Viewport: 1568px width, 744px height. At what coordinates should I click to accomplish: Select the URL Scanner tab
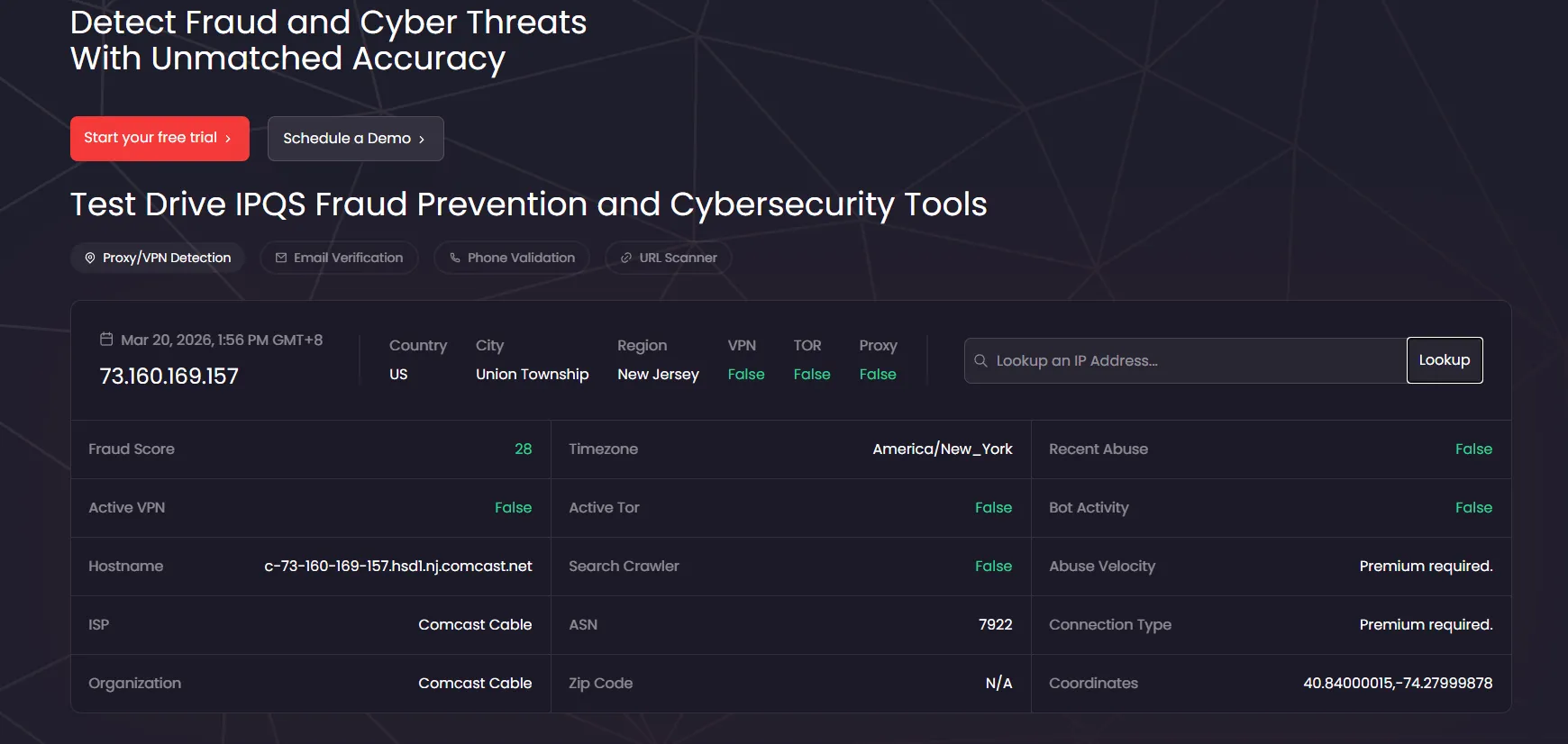[x=669, y=258]
